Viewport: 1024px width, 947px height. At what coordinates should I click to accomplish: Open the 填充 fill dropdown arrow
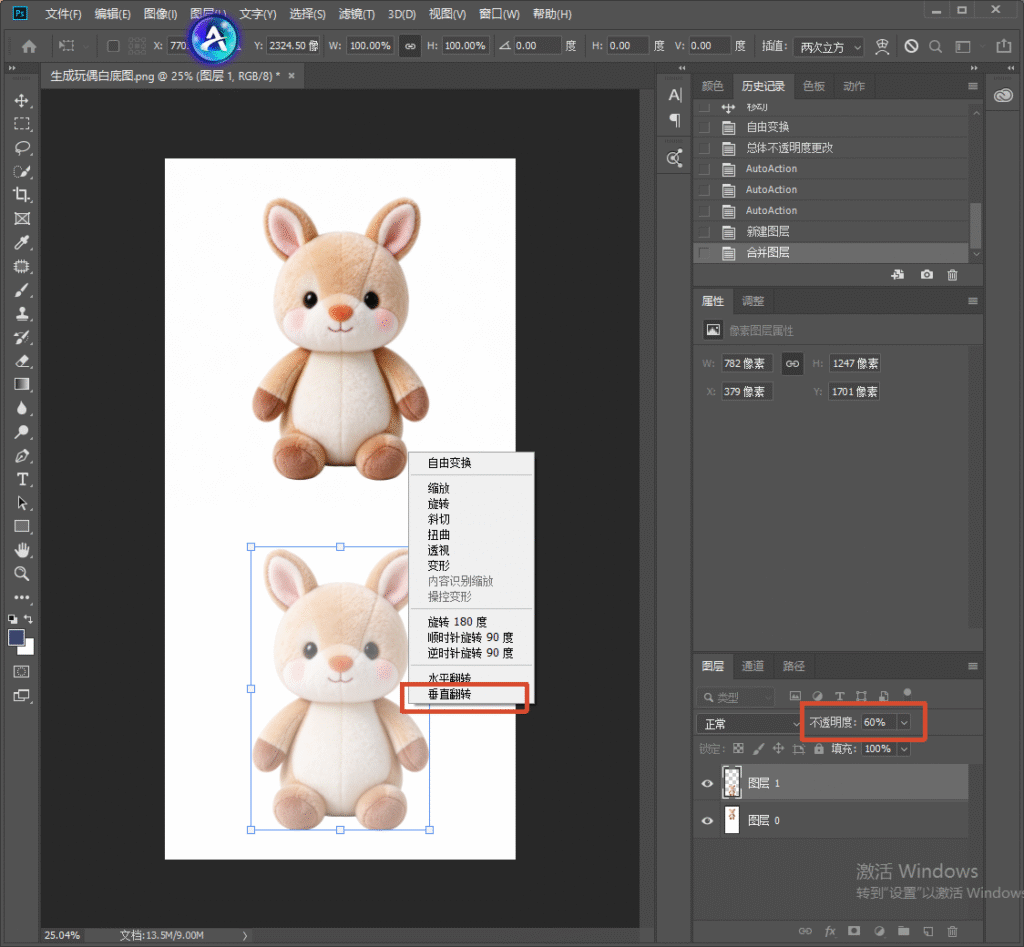click(904, 749)
